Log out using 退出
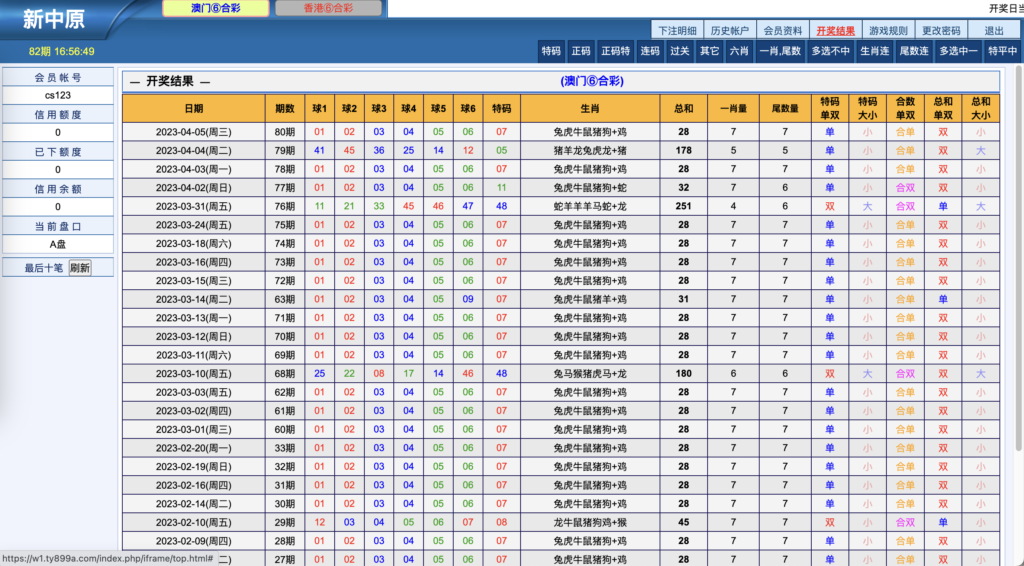This screenshot has height=566, width=1024. tap(994, 30)
